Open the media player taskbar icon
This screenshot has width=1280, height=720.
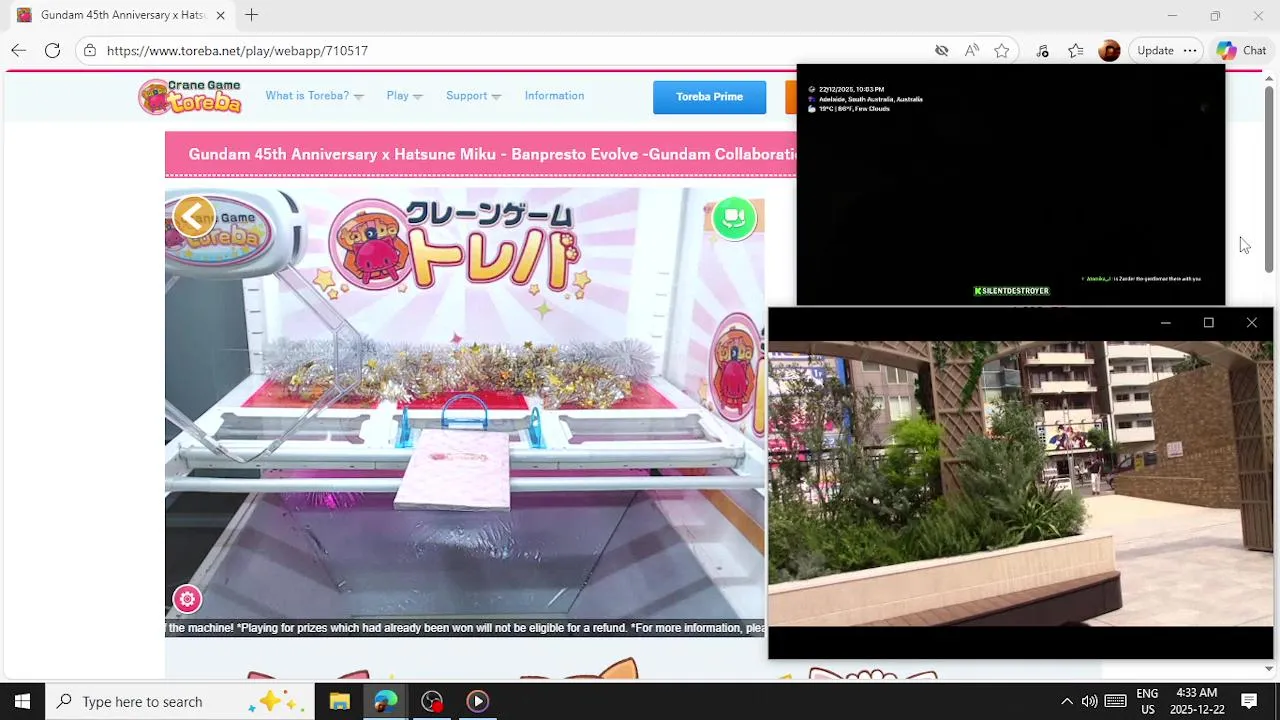[x=478, y=701]
